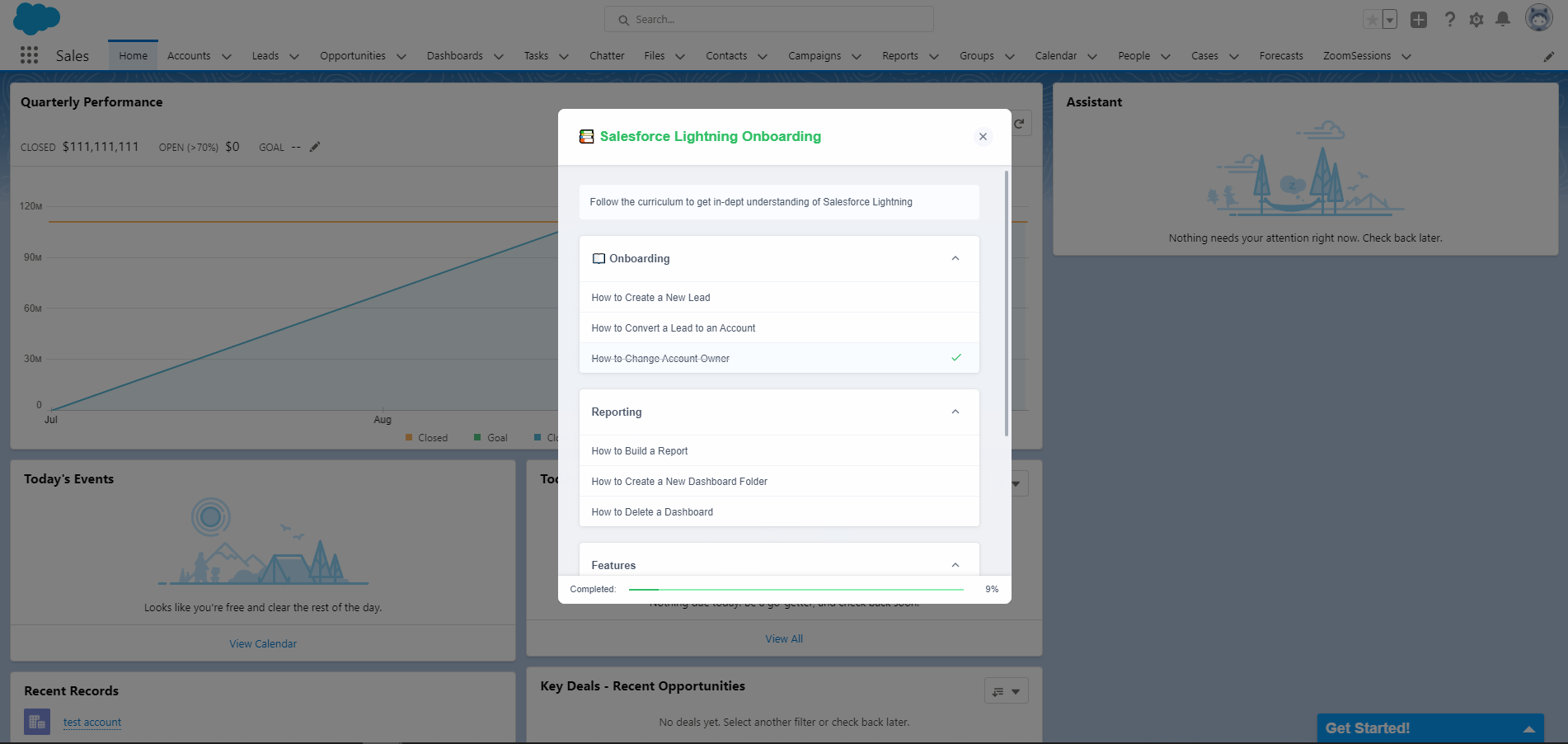Screen dimensions: 1568x744
Task: Open the Contacts tab
Action: click(726, 56)
